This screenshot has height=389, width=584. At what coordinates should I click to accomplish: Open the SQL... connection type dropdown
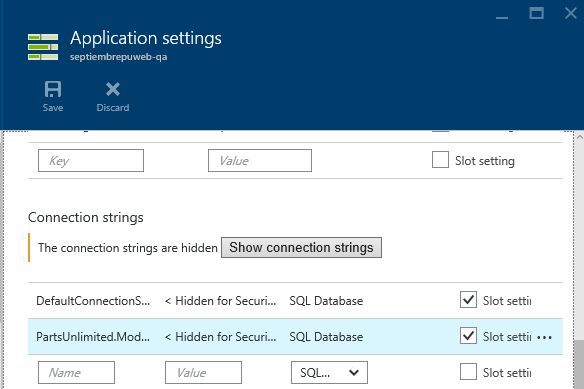(x=329, y=372)
